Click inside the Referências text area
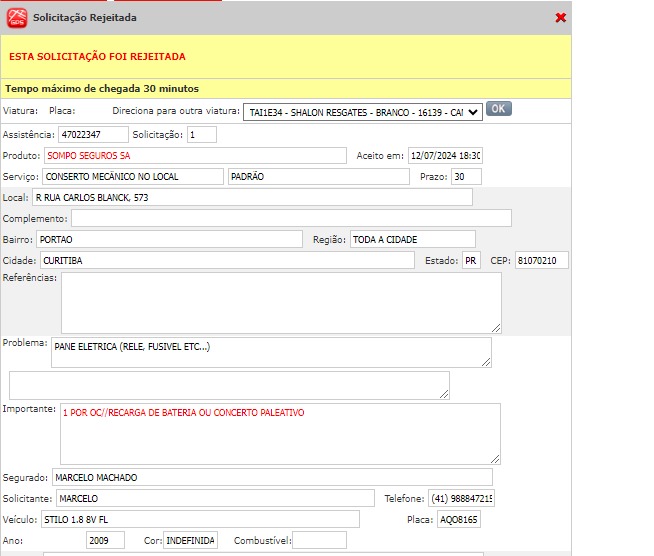This screenshot has width=654, height=556. 281,302
